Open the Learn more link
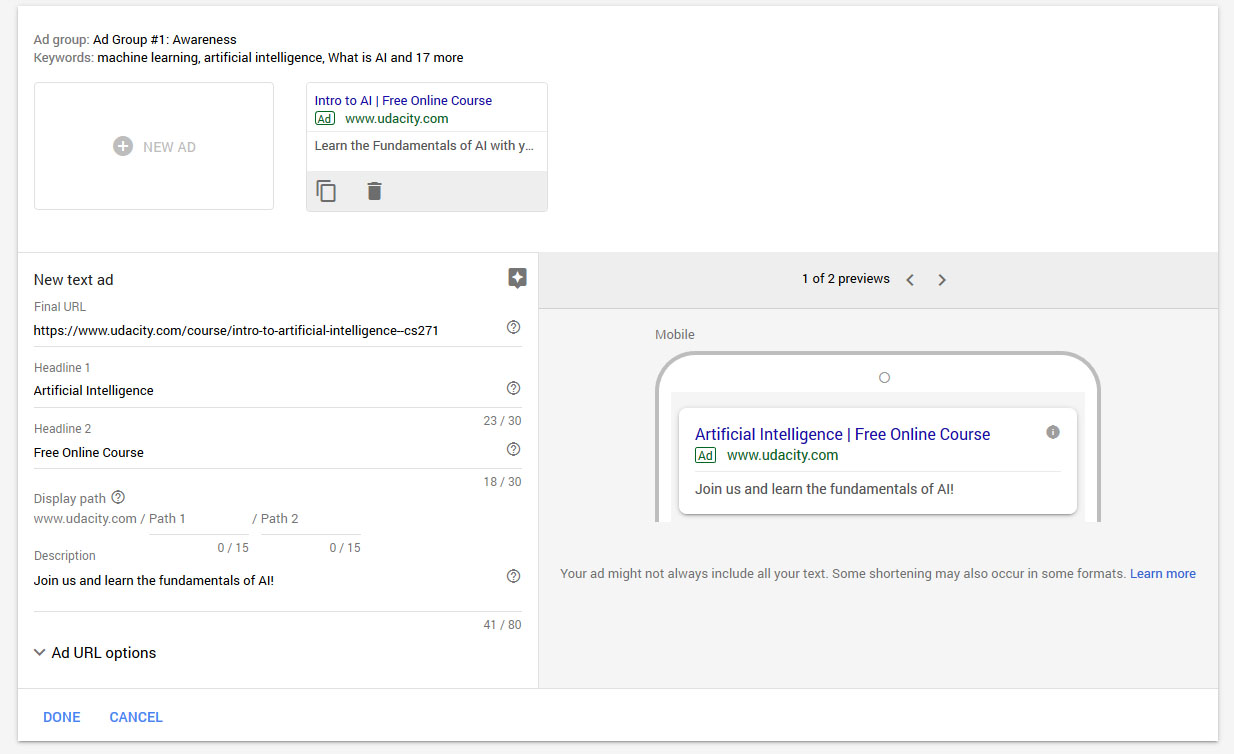The height and width of the screenshot is (754, 1234). pyautogui.click(x=1163, y=574)
